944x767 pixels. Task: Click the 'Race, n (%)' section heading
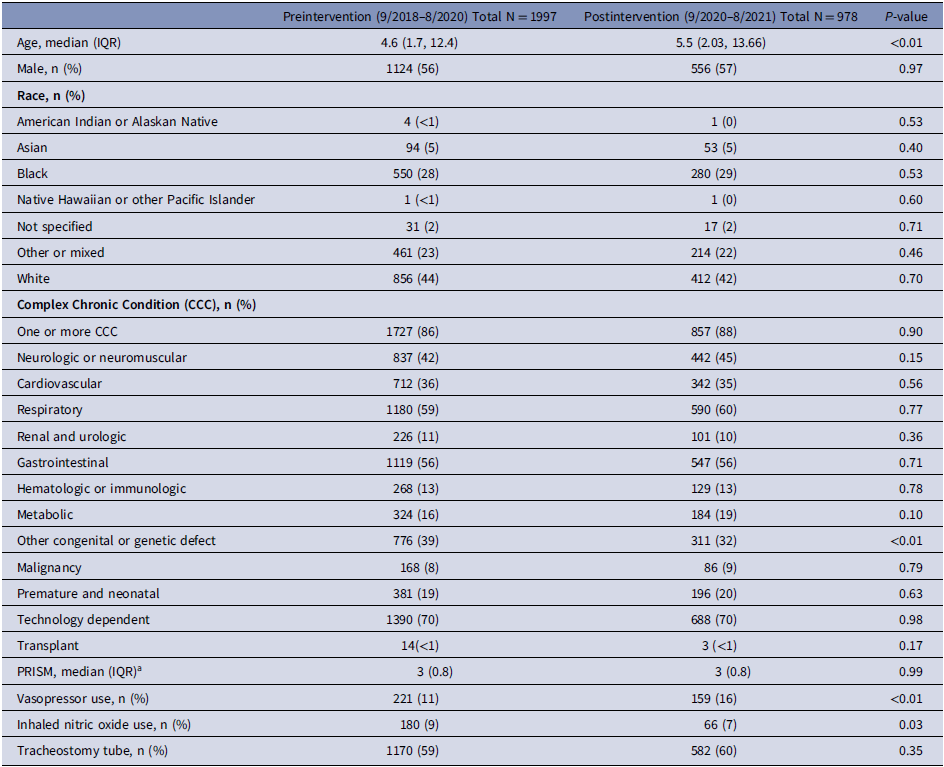click(x=52, y=95)
